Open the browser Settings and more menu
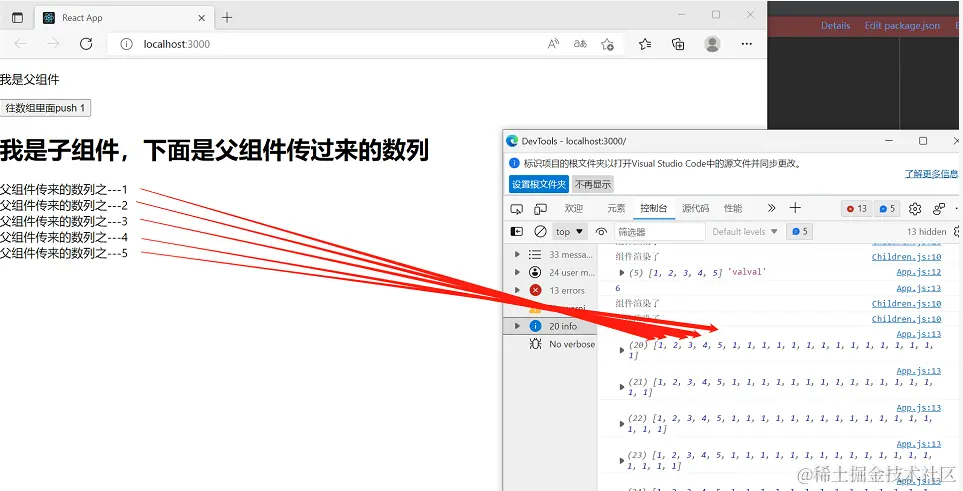The image size is (963, 491). coord(747,44)
